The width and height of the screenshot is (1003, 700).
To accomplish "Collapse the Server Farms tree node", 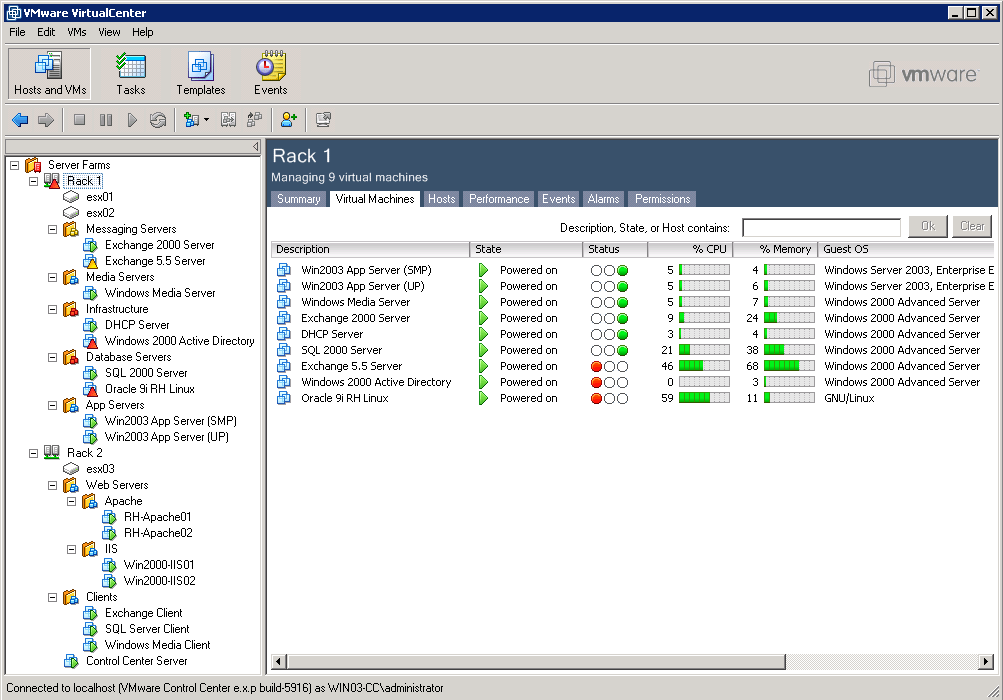I will point(14,165).
